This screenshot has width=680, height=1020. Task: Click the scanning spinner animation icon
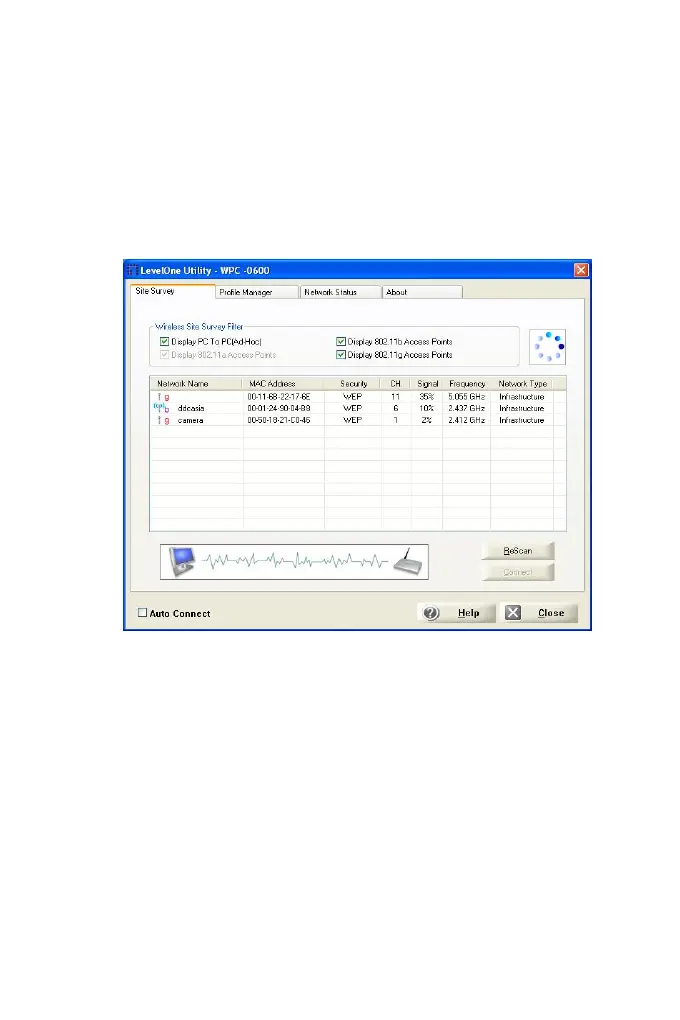pos(548,346)
